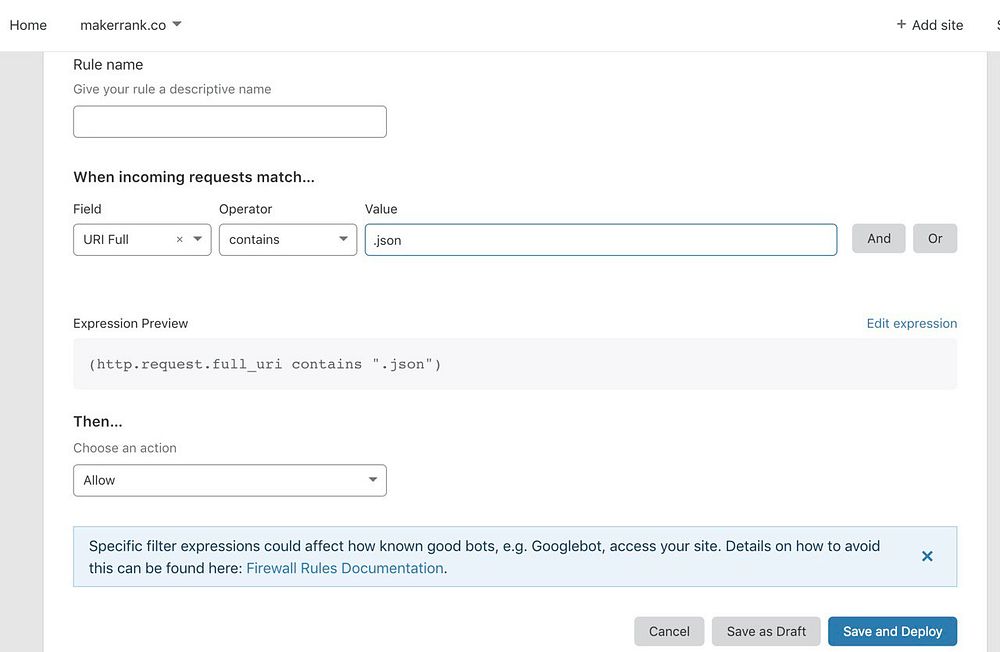Expand the Field dropdown arrow

198,240
